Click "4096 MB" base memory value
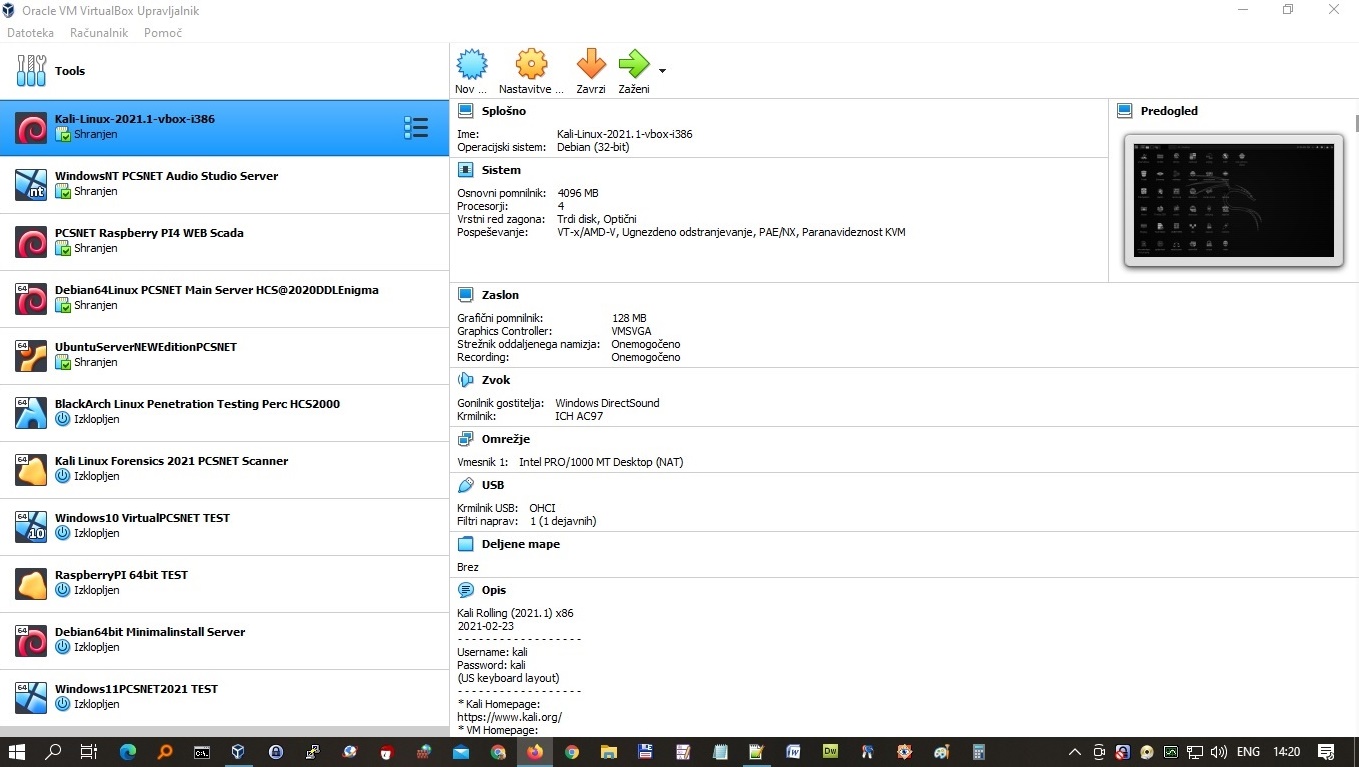This screenshot has height=767, width=1359. coord(578,193)
